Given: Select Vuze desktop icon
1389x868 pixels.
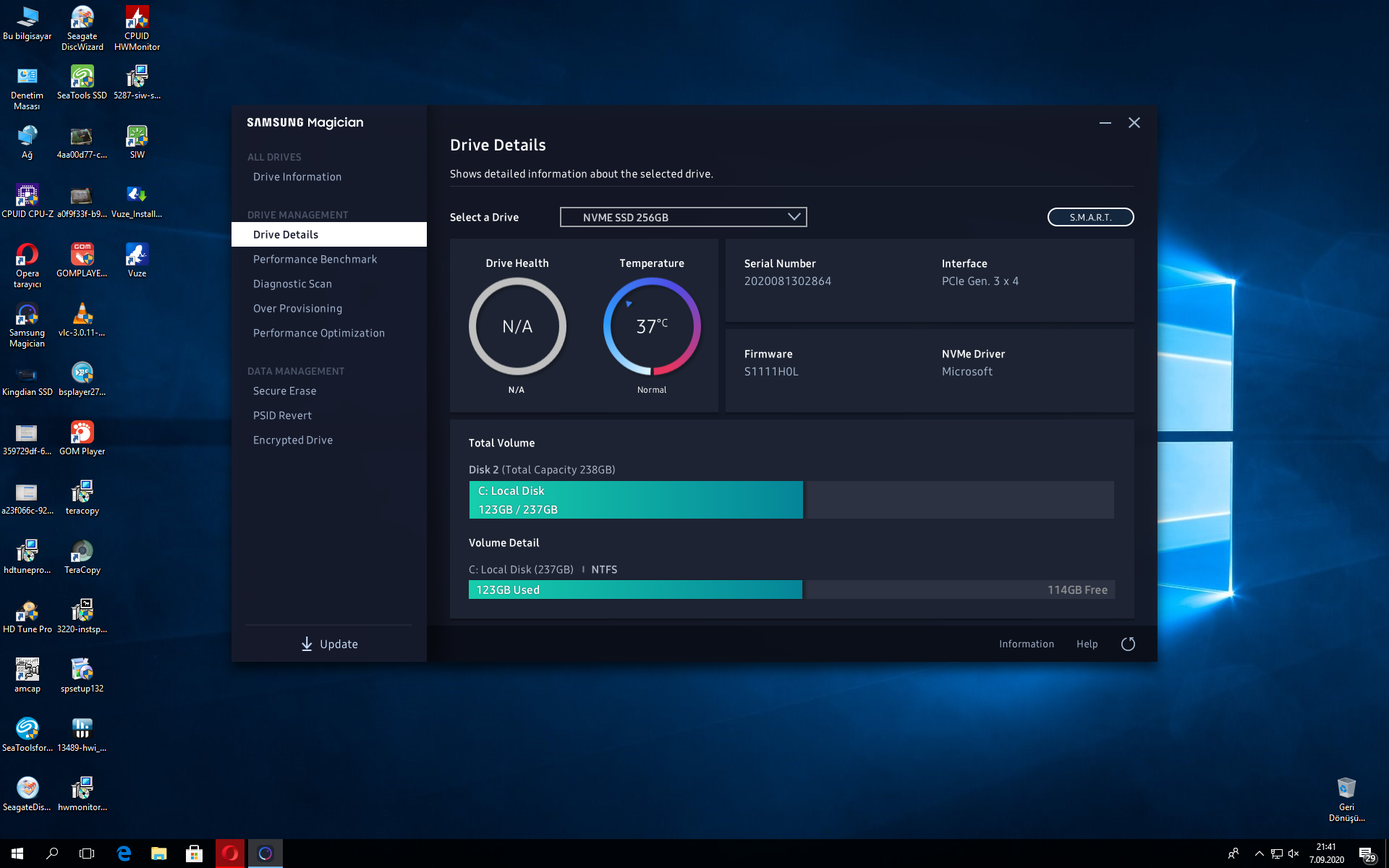Looking at the screenshot, I should pos(137,260).
